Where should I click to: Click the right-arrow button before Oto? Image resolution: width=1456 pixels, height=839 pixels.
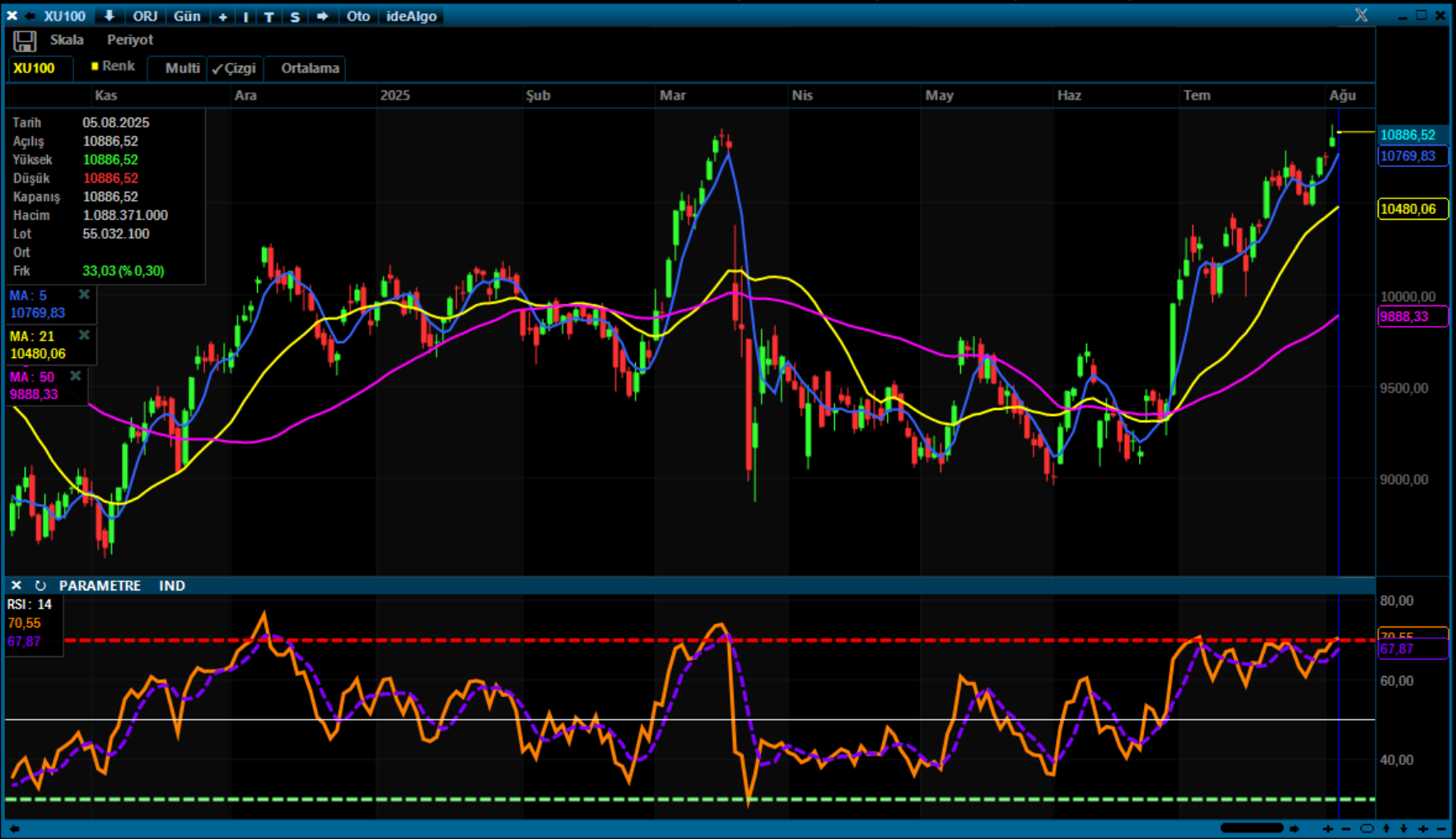click(322, 16)
